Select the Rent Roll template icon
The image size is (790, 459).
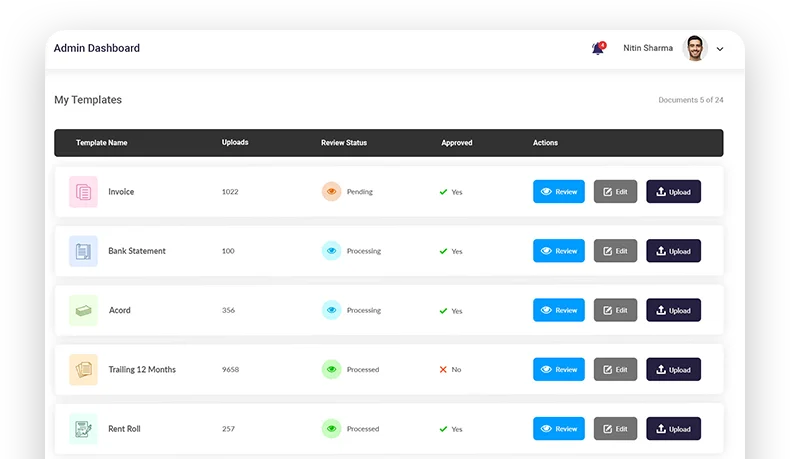[x=83, y=429]
